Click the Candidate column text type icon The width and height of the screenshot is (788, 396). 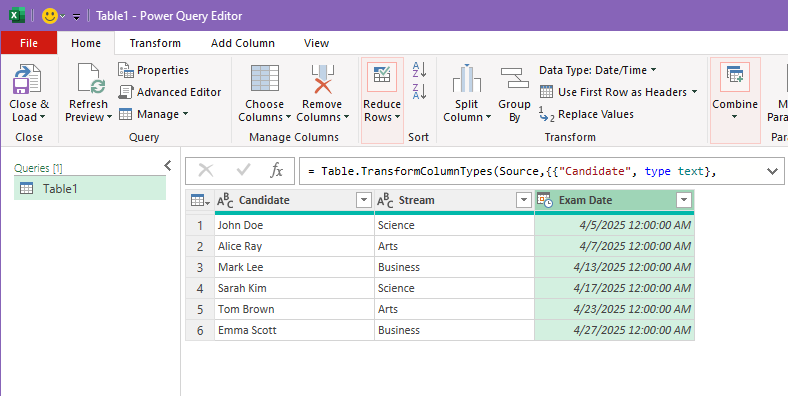point(225,201)
